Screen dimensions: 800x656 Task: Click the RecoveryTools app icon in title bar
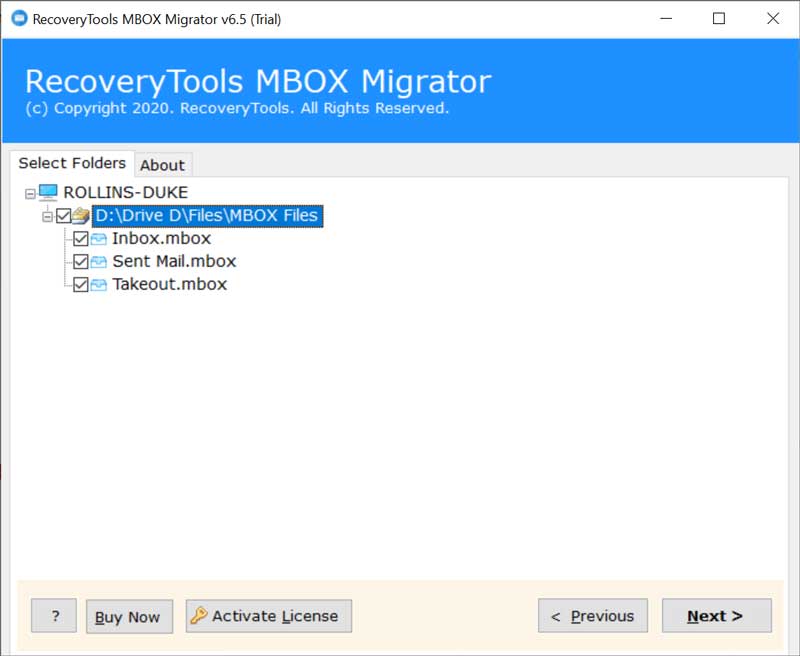19,18
